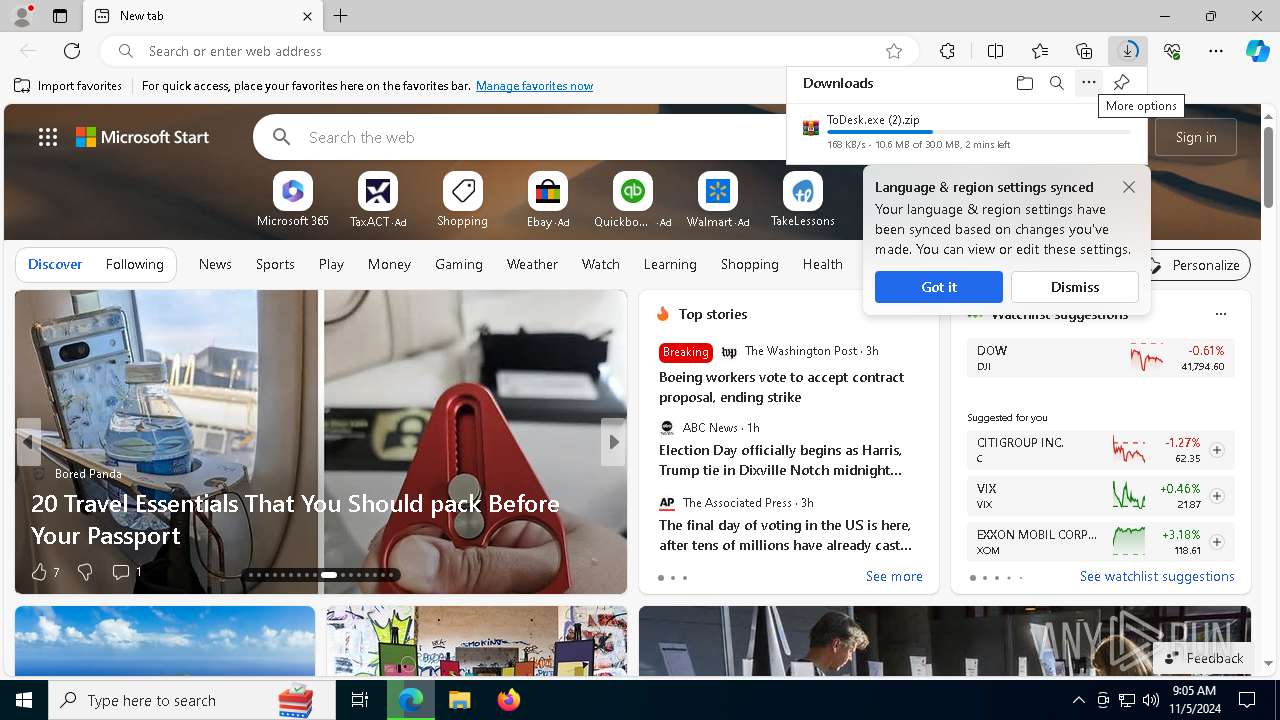1280x720 pixels.
Task: Open the Collections icon
Action: [1084, 51]
